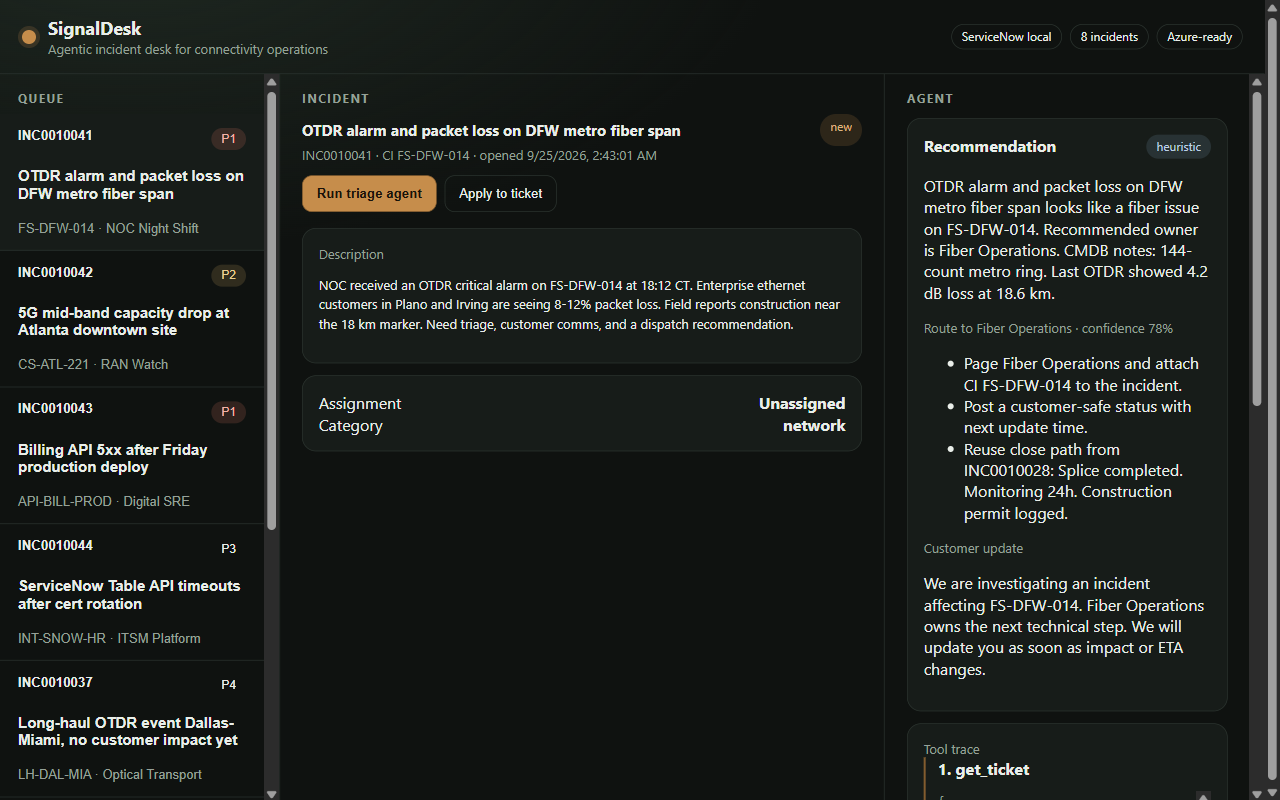Click the Azure-ready badge
The image size is (1280, 800).
[1200, 37]
